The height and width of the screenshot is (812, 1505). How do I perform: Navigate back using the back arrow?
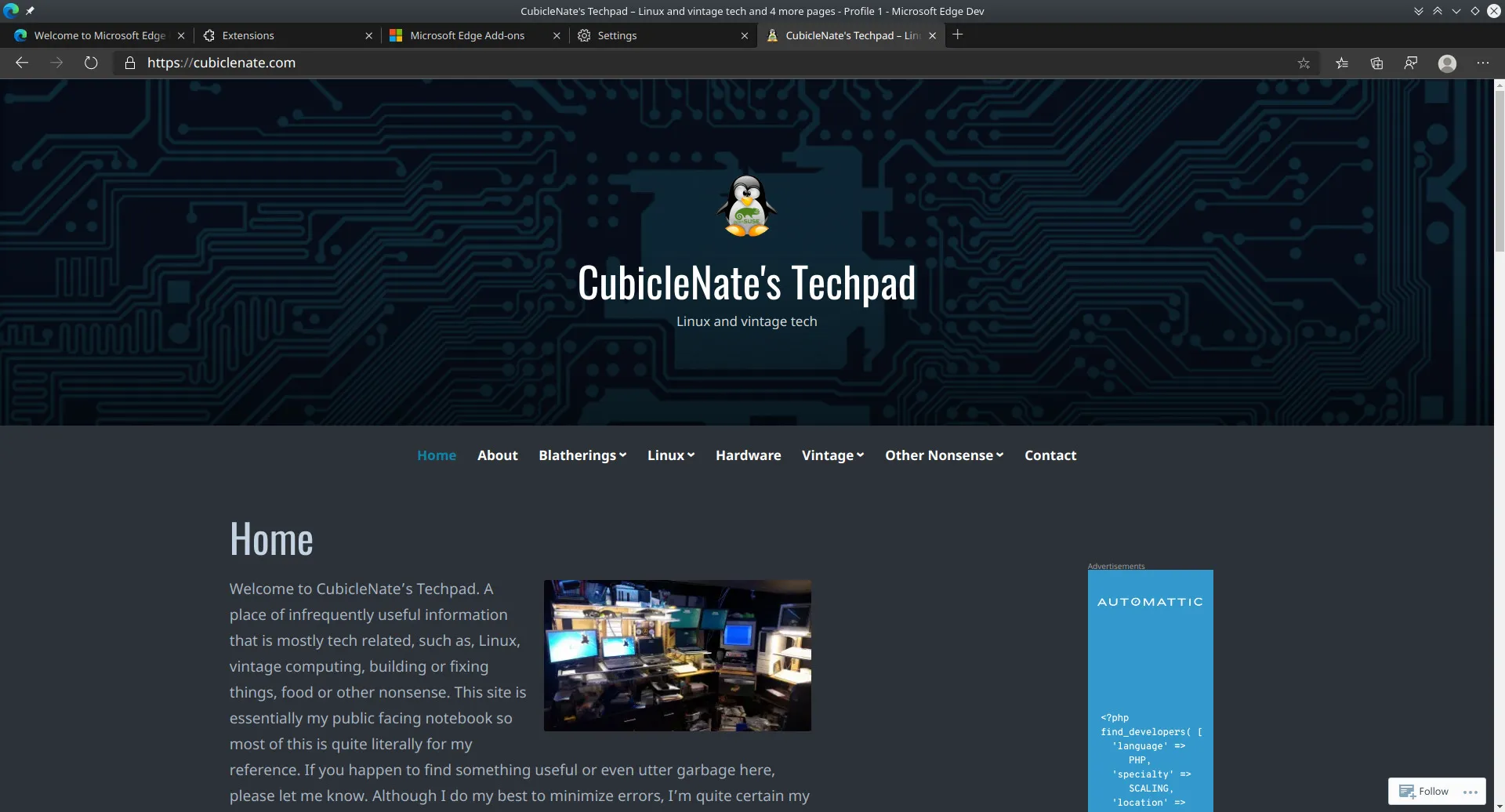click(x=22, y=63)
